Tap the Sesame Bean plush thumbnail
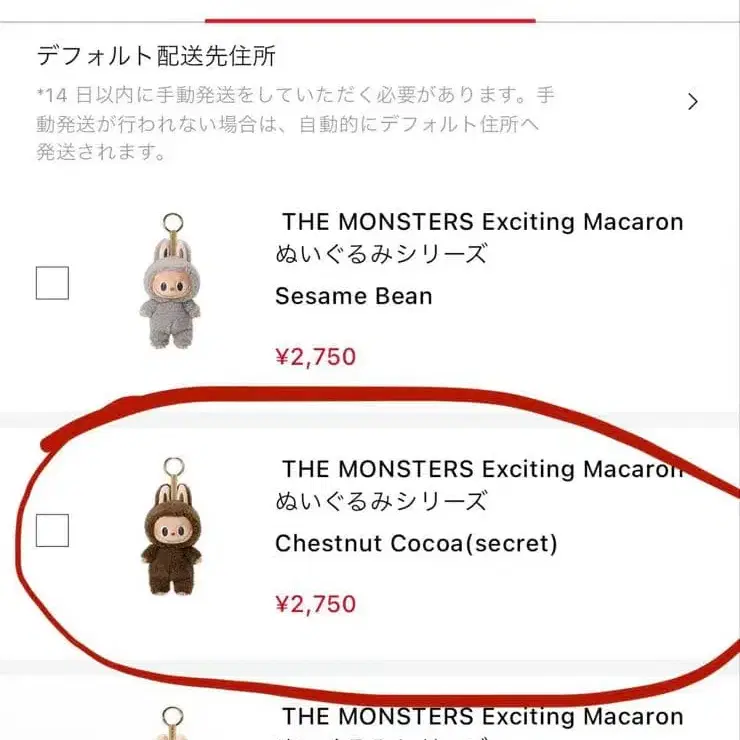The width and height of the screenshot is (740, 740). tap(171, 281)
